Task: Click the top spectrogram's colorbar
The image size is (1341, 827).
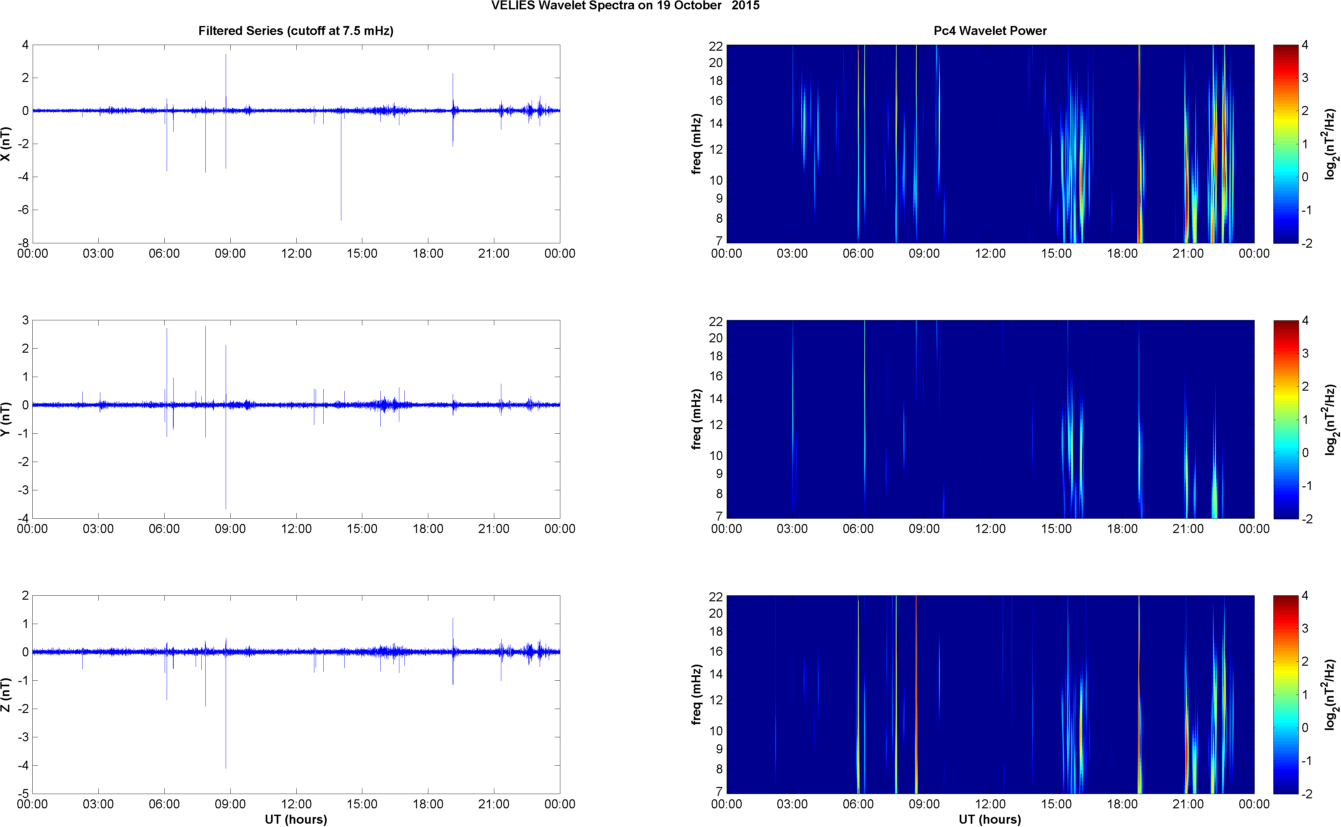Action: coord(1285,143)
